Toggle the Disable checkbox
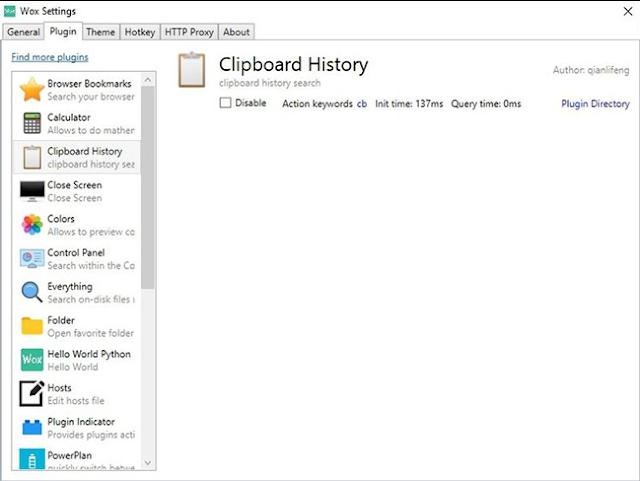 pos(225,102)
